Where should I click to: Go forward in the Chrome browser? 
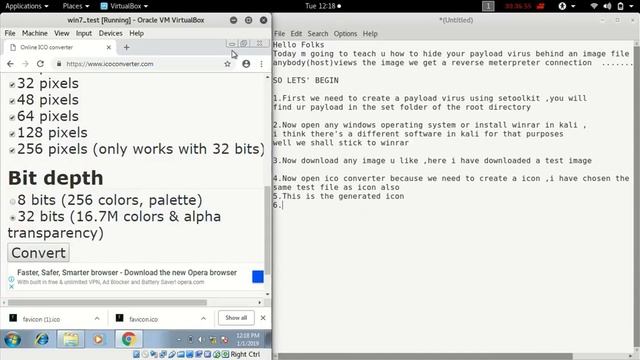tap(25, 64)
